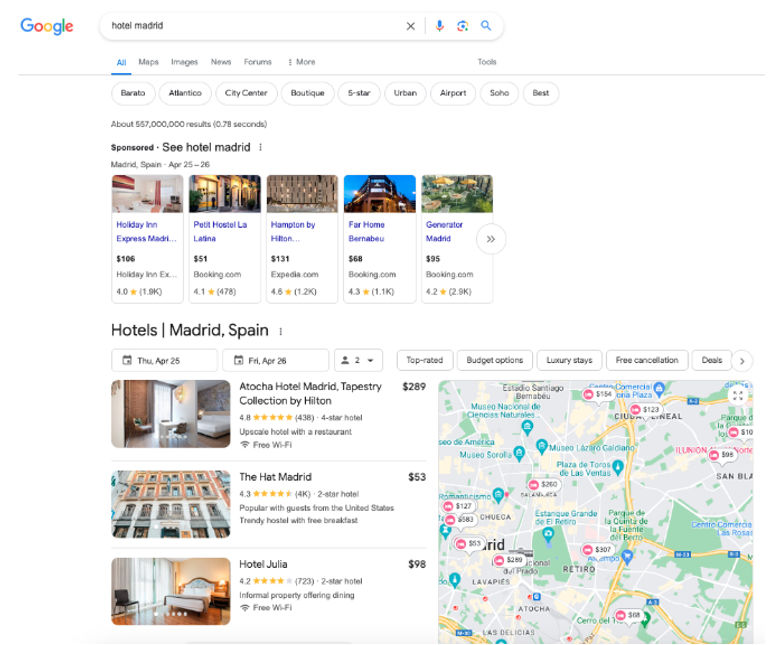780x645 pixels.
Task: Open Google Lens camera search icon
Action: tap(463, 26)
